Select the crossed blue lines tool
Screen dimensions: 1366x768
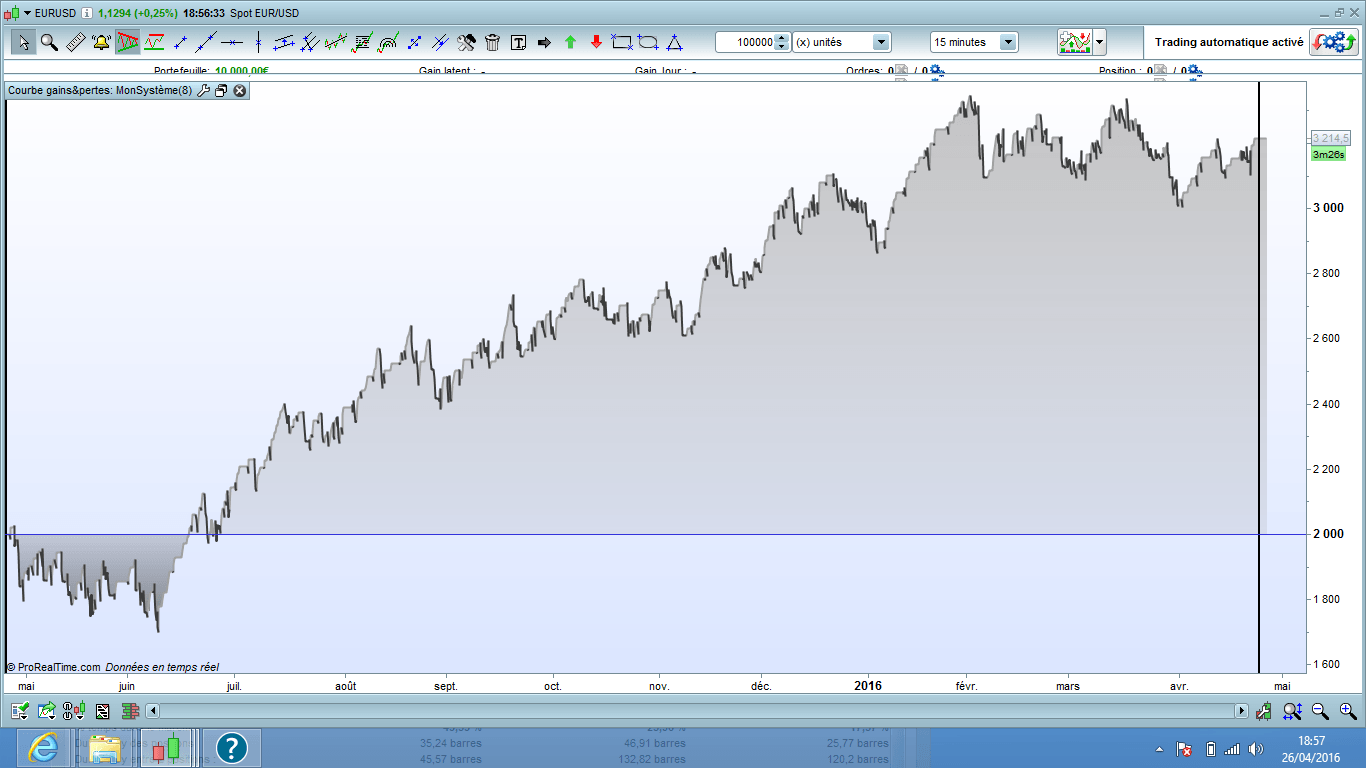coord(440,42)
